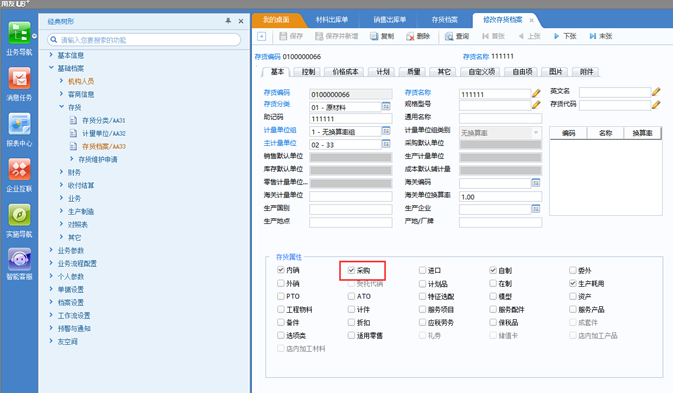
Task: Enable the PTO checkbox
Action: (x=280, y=296)
